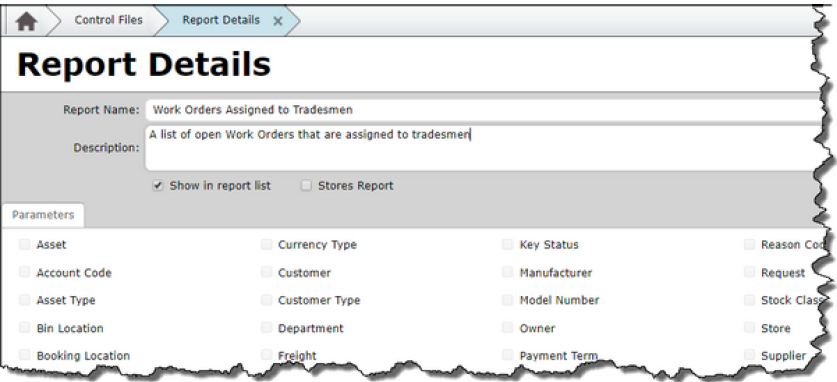Check the Bin Location parameter
The height and width of the screenshot is (382, 837).
[25, 328]
